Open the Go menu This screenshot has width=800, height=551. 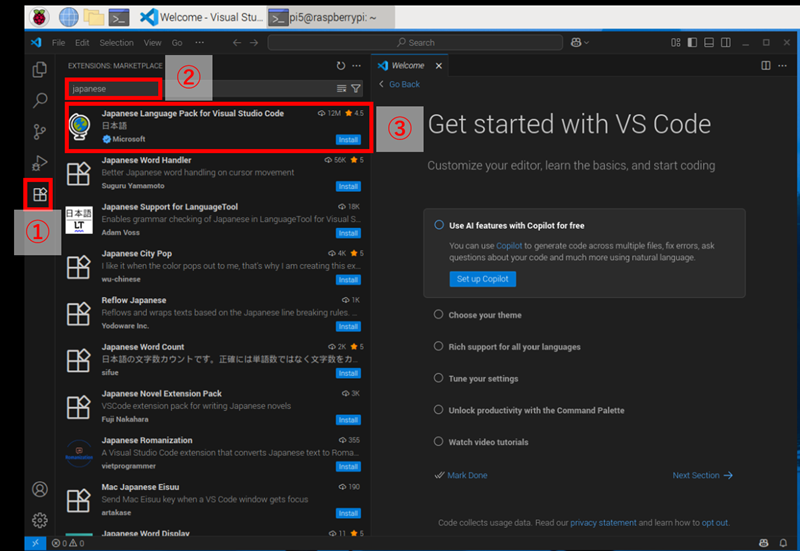(x=177, y=43)
